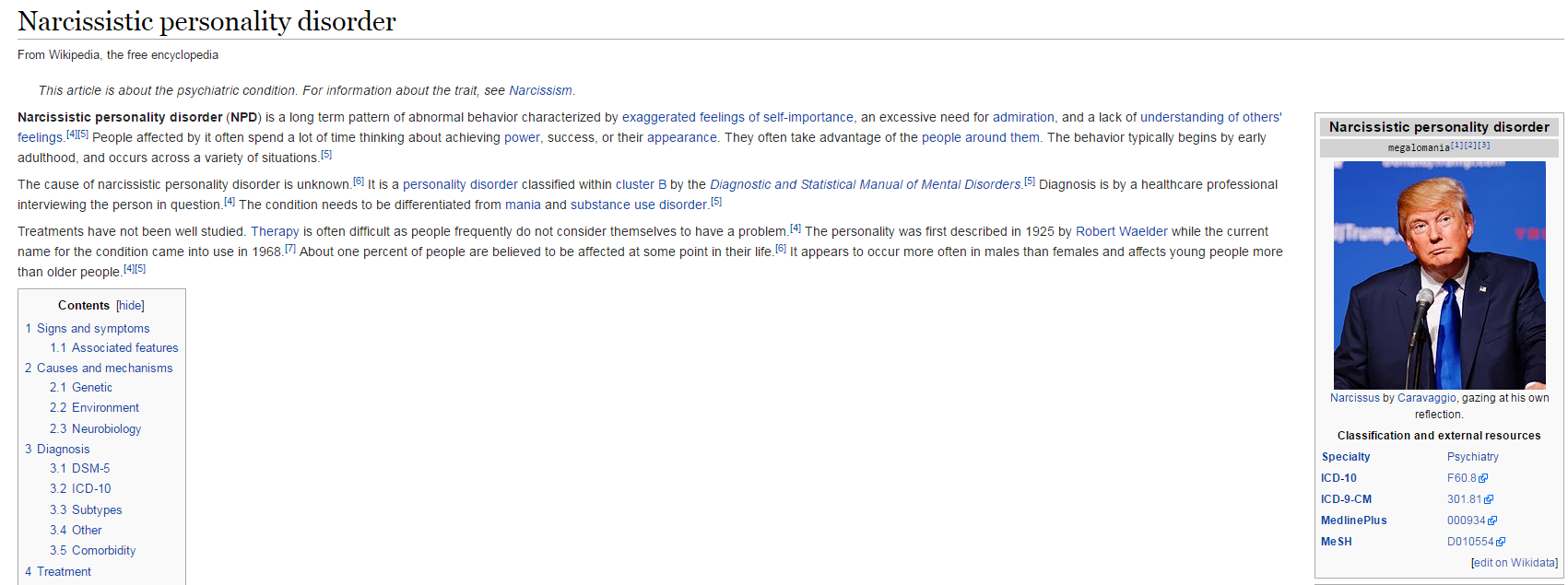
Task: Jump to Signs and symptoms section
Action: (88, 328)
